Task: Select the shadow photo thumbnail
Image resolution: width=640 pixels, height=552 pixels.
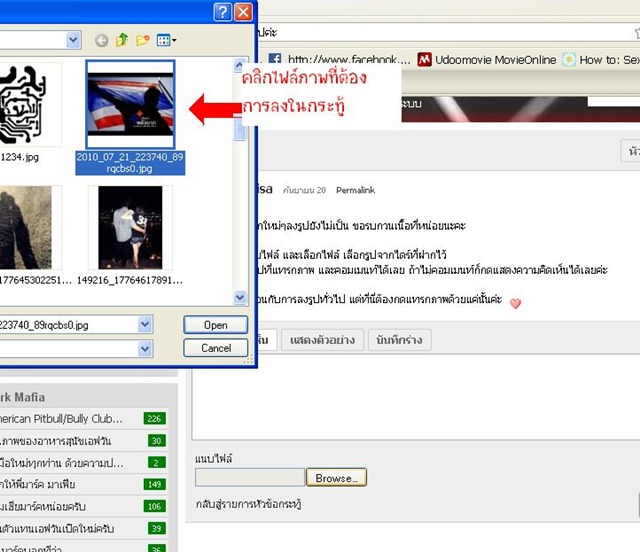Action: click(29, 227)
